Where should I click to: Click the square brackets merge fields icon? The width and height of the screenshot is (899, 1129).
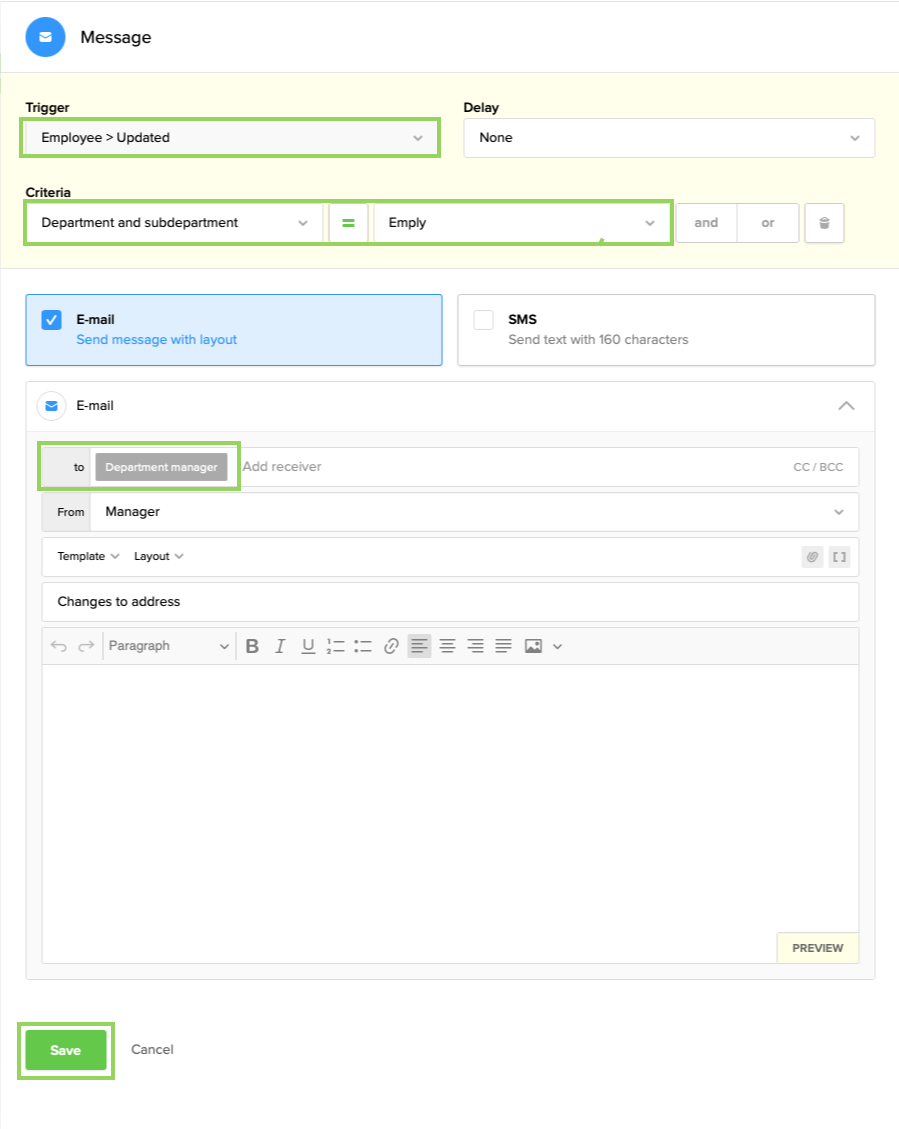(x=839, y=557)
